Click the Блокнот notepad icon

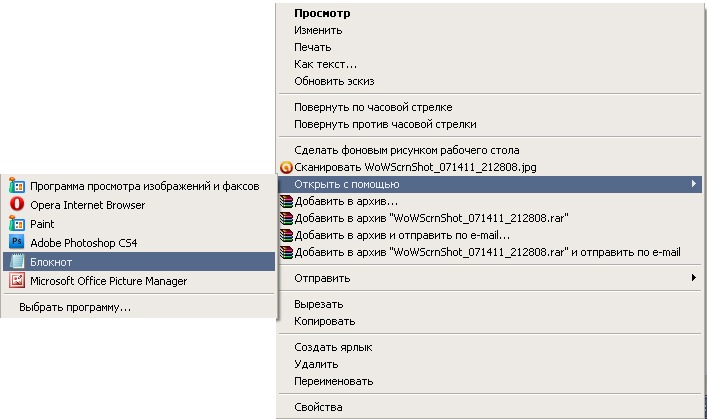coord(17,262)
